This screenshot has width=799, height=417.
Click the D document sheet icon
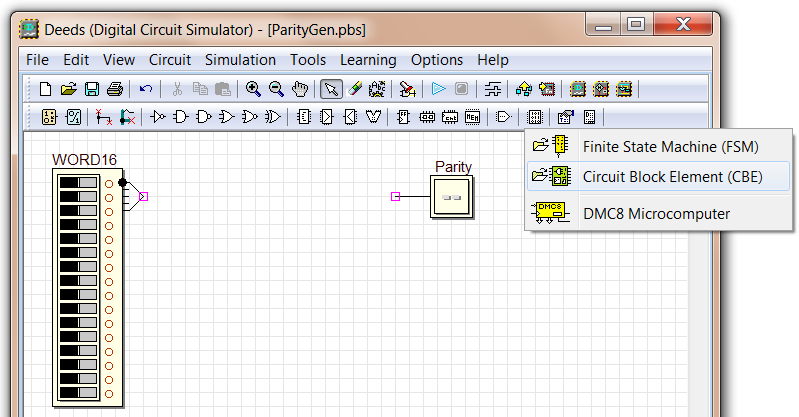pos(590,117)
